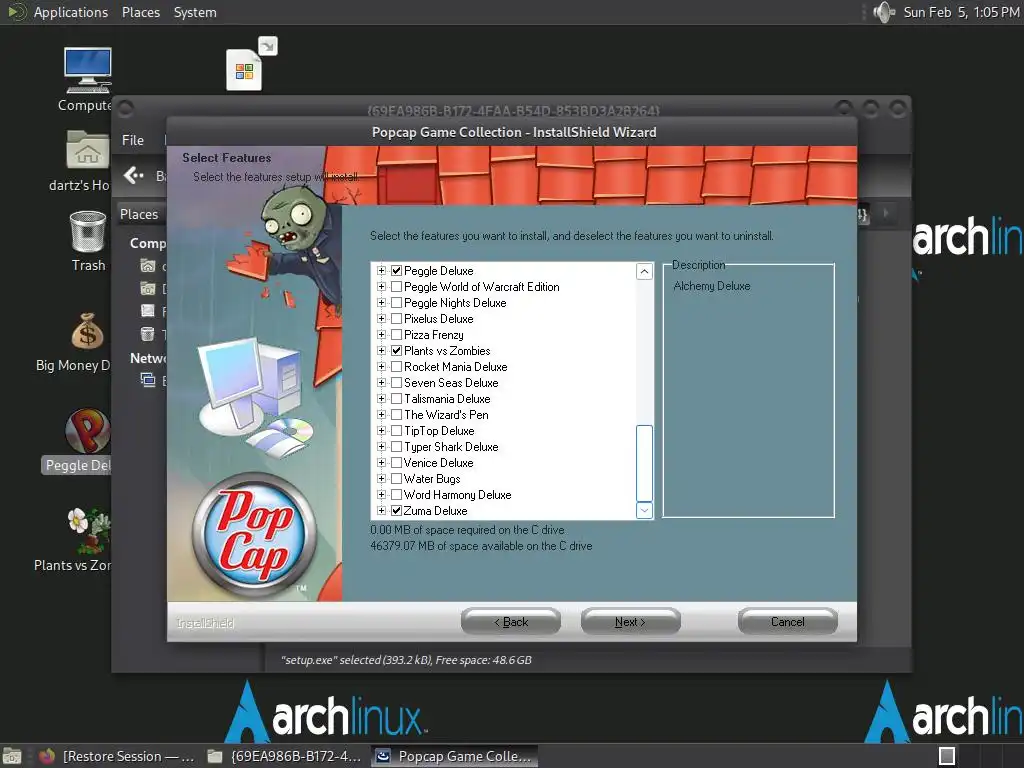The width and height of the screenshot is (1024, 768).
Task: Check the Rocket Mania Deluxe checkbox
Action: (x=396, y=366)
